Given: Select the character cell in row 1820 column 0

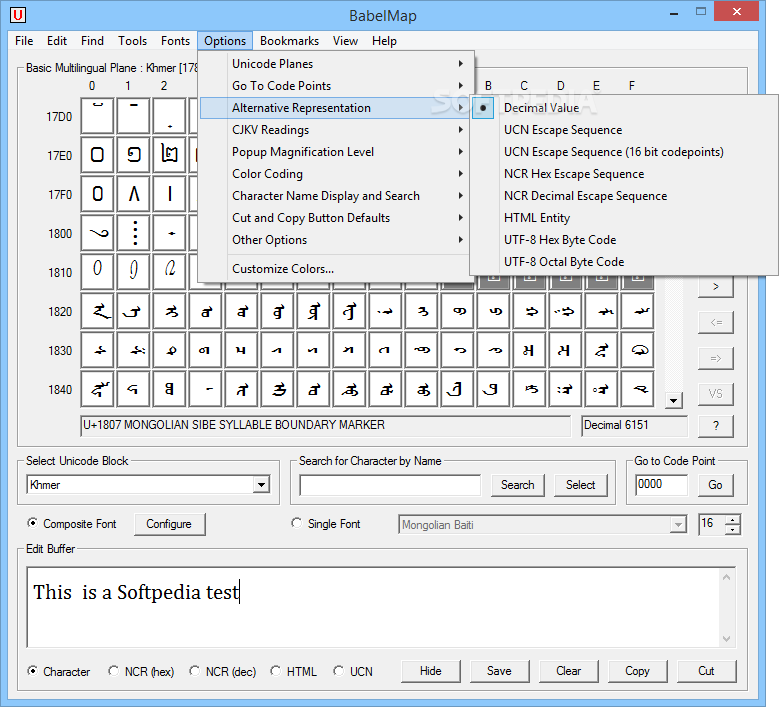Looking at the screenshot, I should tap(97, 312).
